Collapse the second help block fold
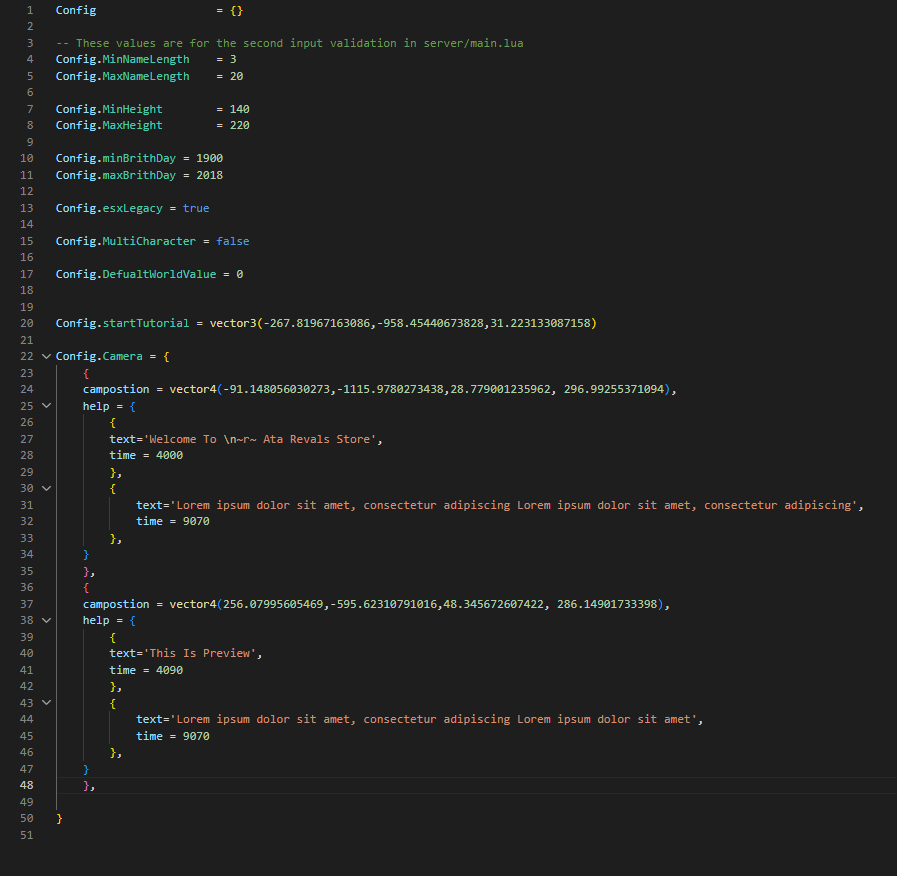This screenshot has height=876, width=897. tap(45, 619)
